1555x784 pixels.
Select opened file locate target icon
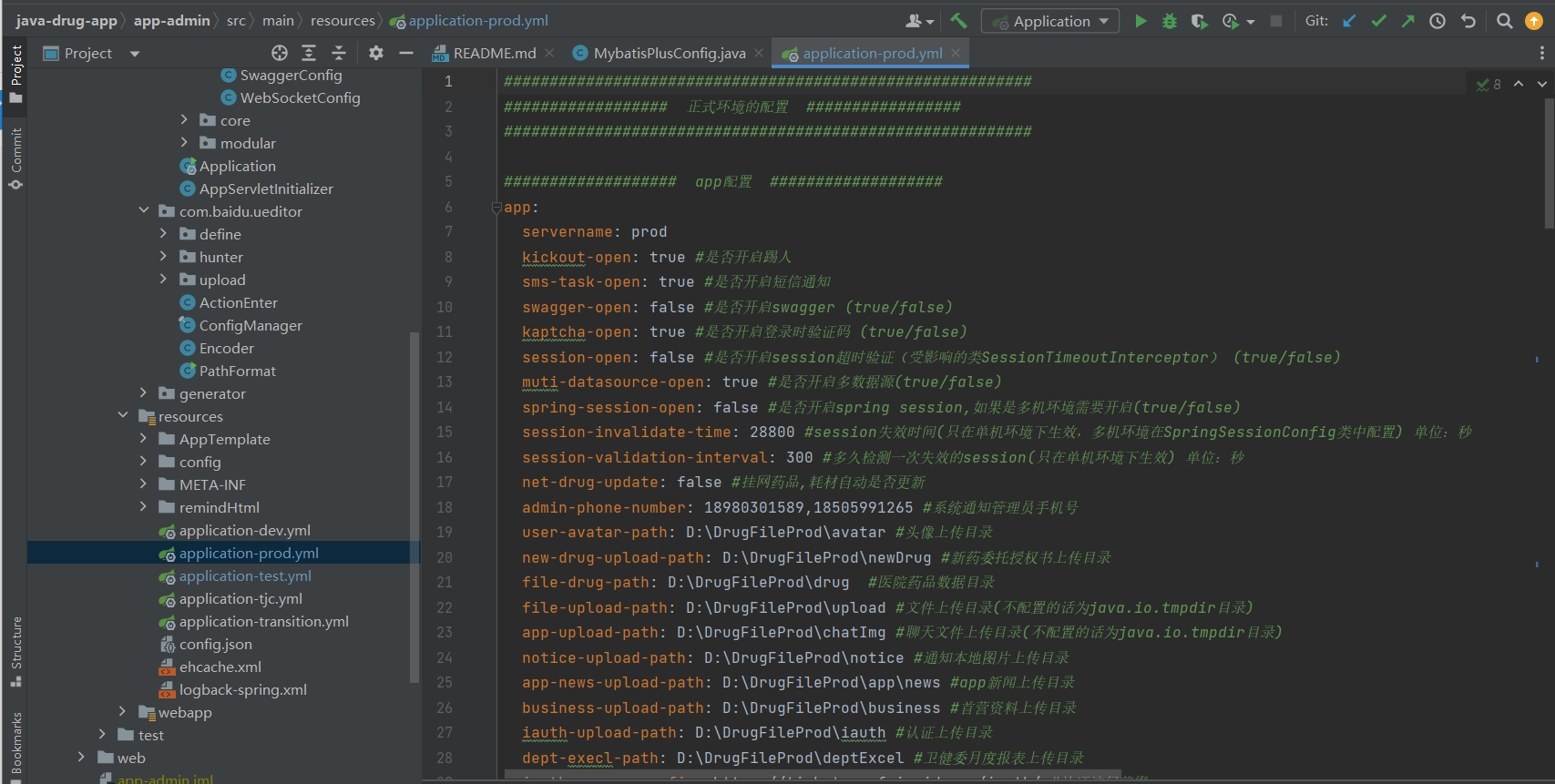point(280,53)
